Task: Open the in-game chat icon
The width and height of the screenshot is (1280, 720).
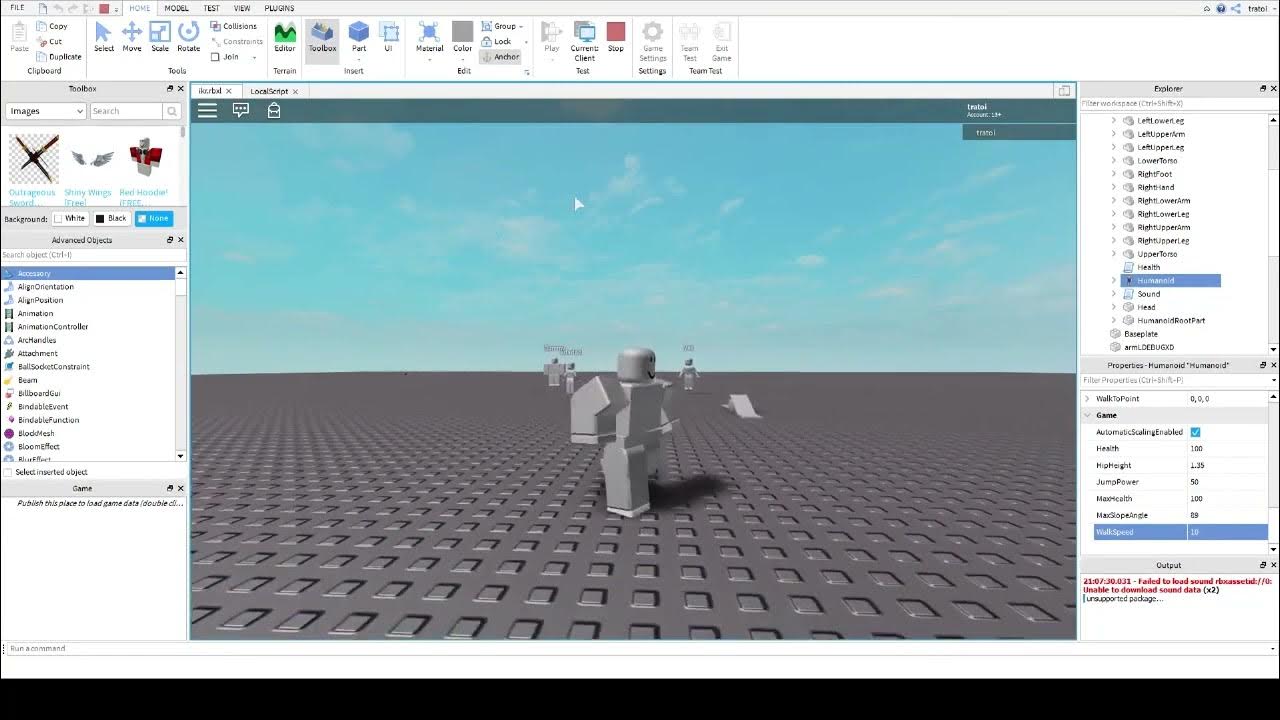Action: (x=241, y=110)
